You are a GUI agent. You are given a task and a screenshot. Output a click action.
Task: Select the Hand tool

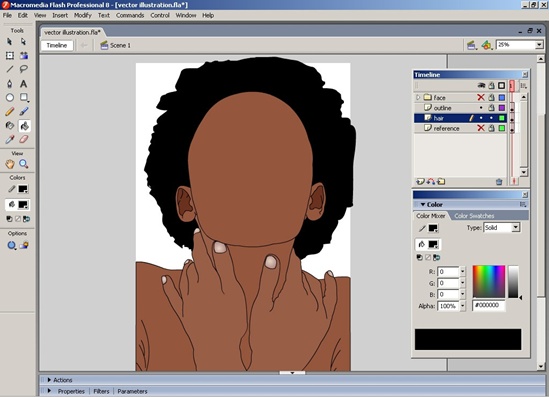[9, 164]
